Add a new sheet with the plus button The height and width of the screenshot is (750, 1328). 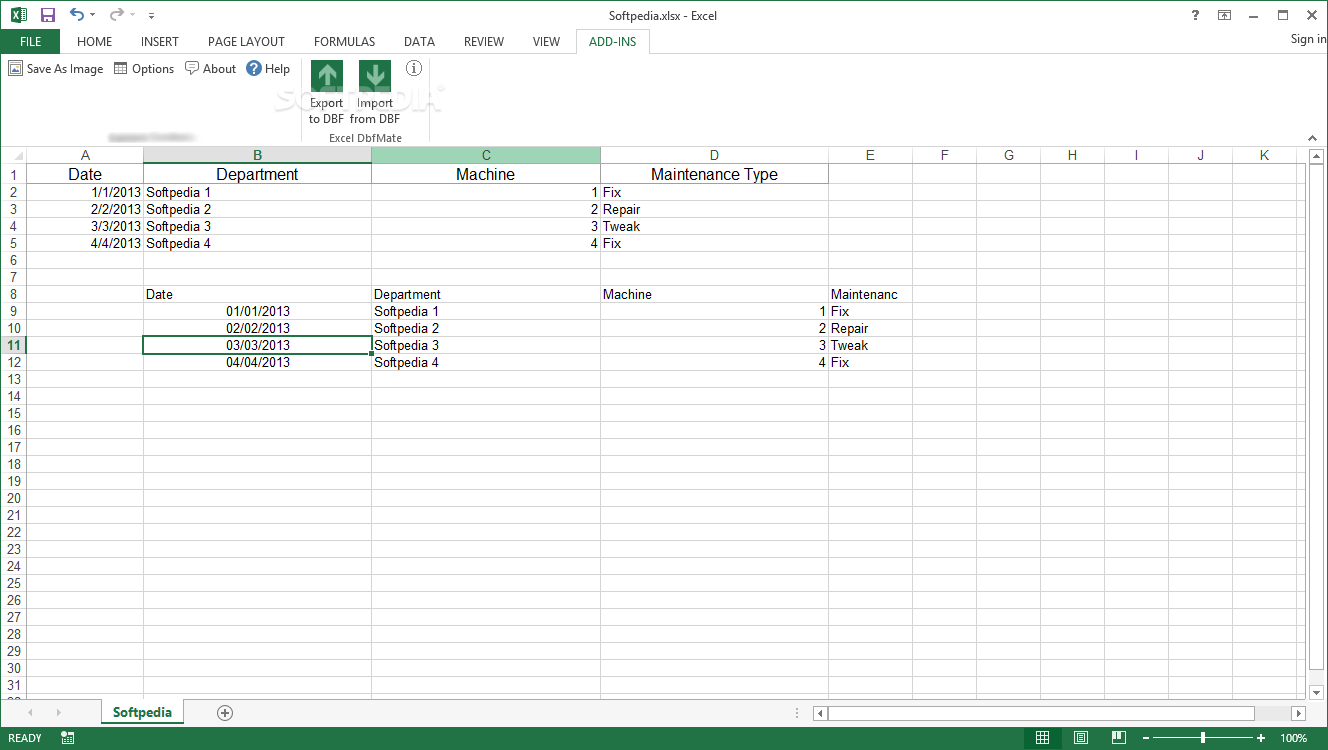point(225,712)
